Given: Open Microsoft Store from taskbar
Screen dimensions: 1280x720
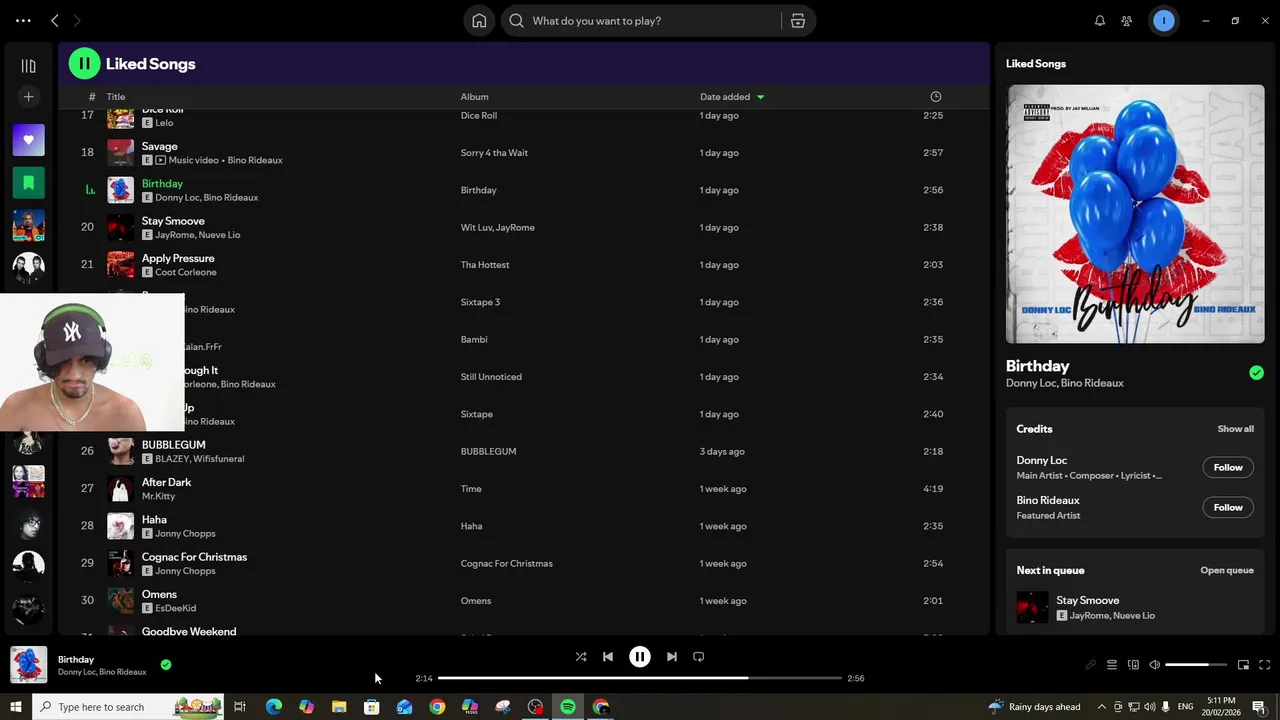Looking at the screenshot, I should tap(371, 707).
